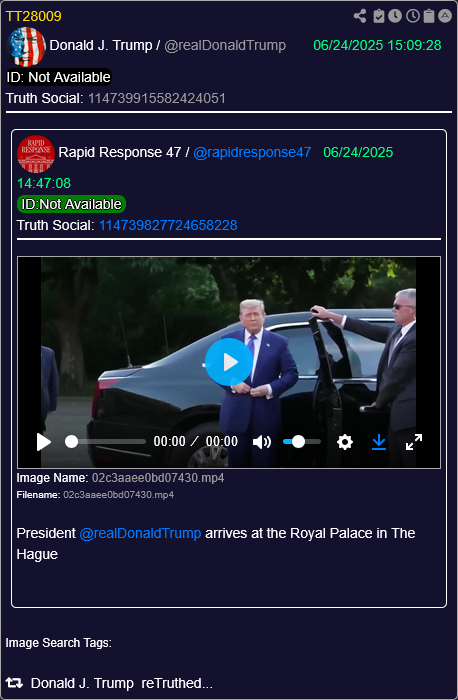458x700 pixels.
Task: Open the @rapidresponse47 profile link
Action: [x=252, y=152]
